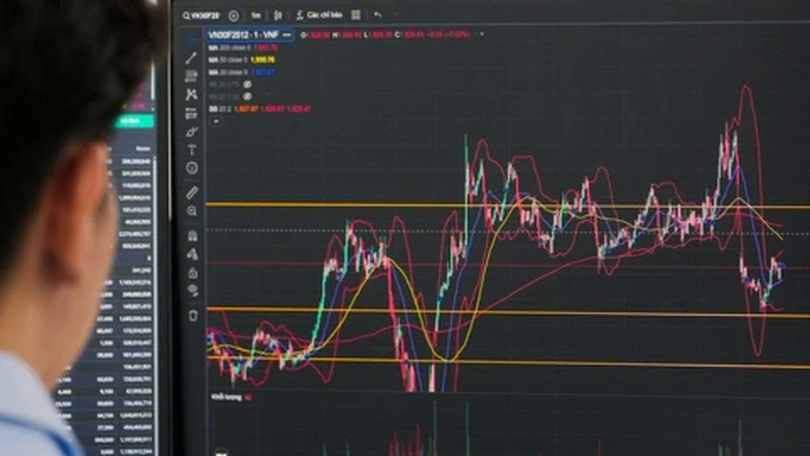Open the indicator templates grid icon
Viewport: 810px width, 456px height.
click(355, 15)
